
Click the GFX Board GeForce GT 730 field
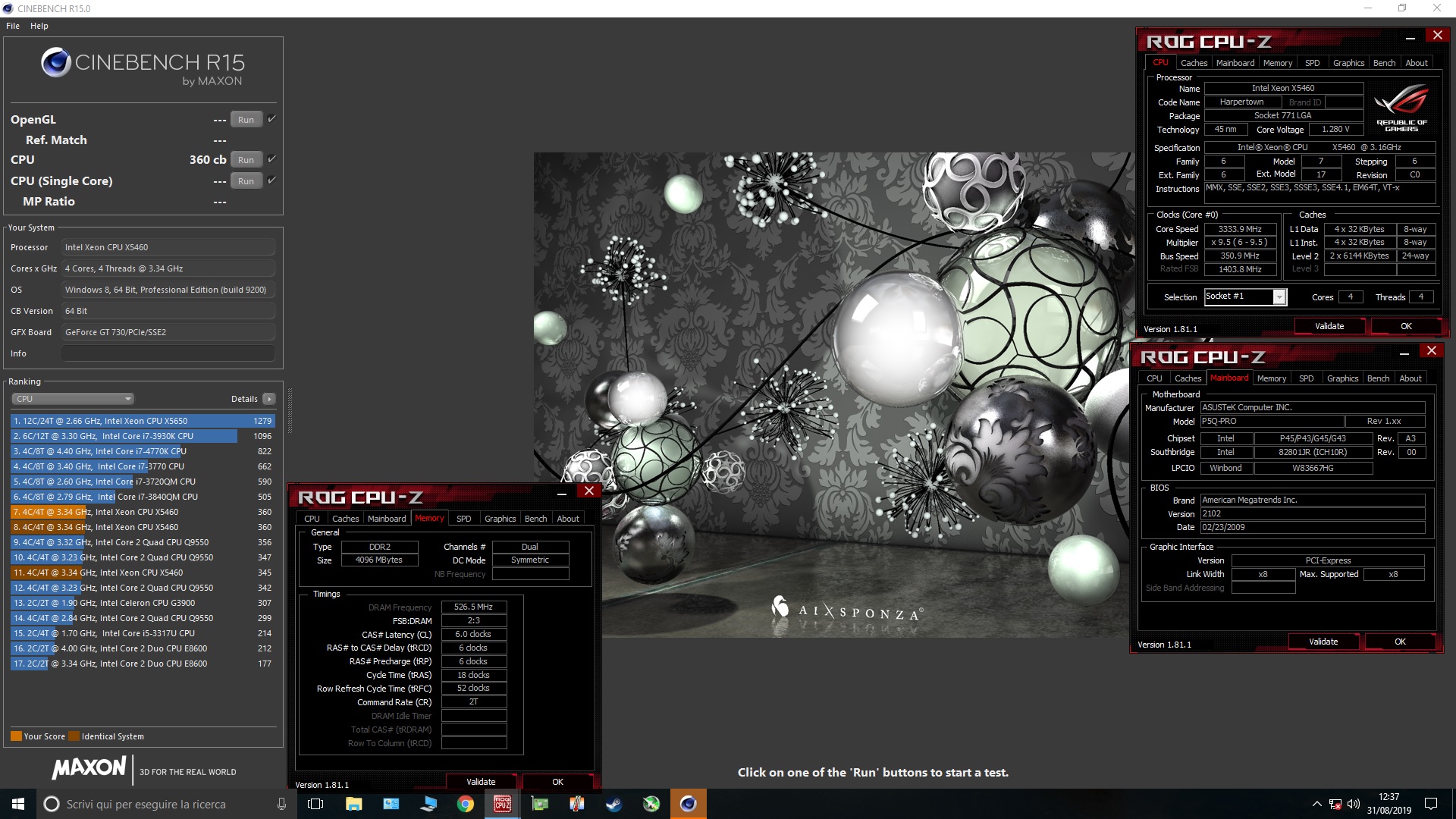pyautogui.click(x=168, y=332)
